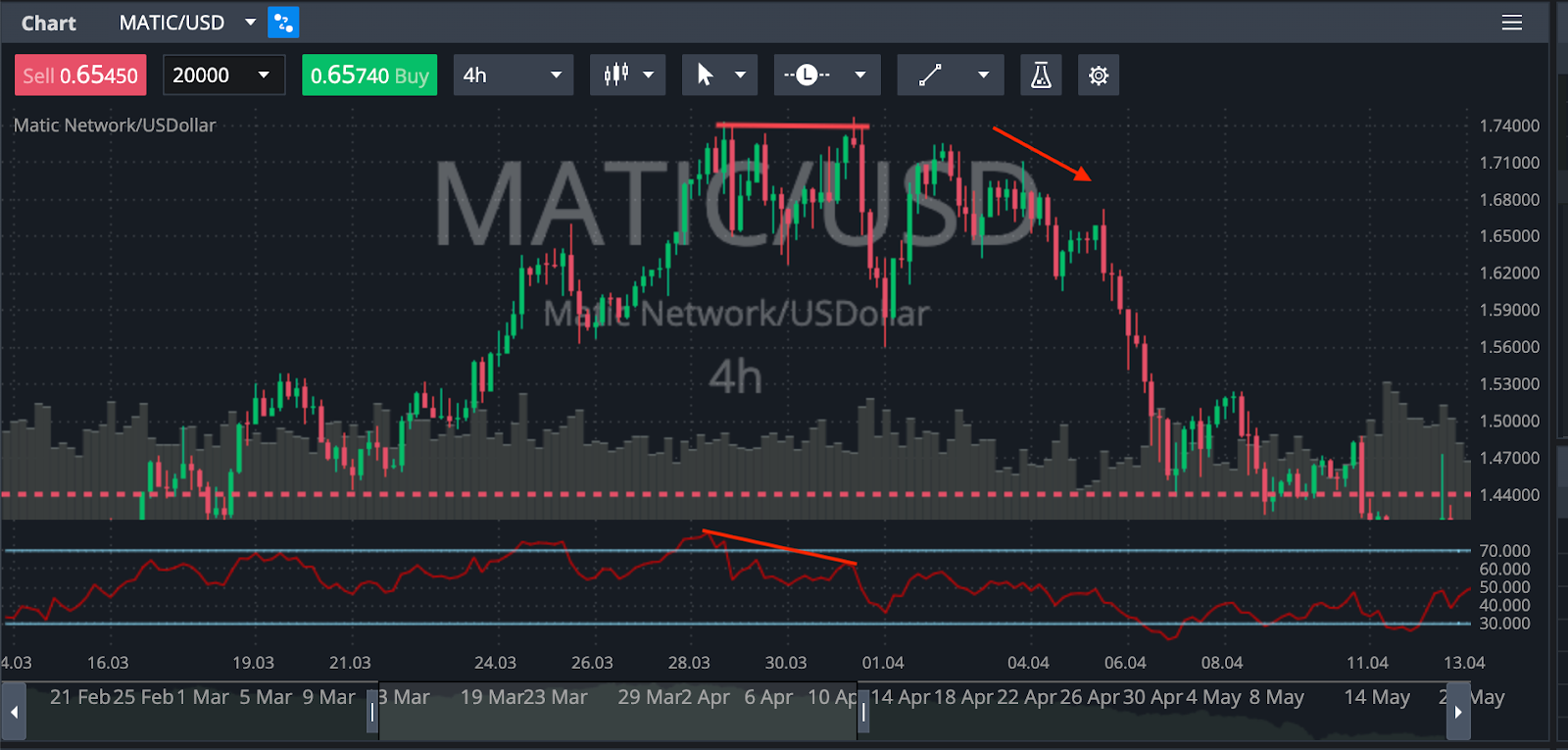
Task: Click the 19.03 date axis label
Action: 253,663
